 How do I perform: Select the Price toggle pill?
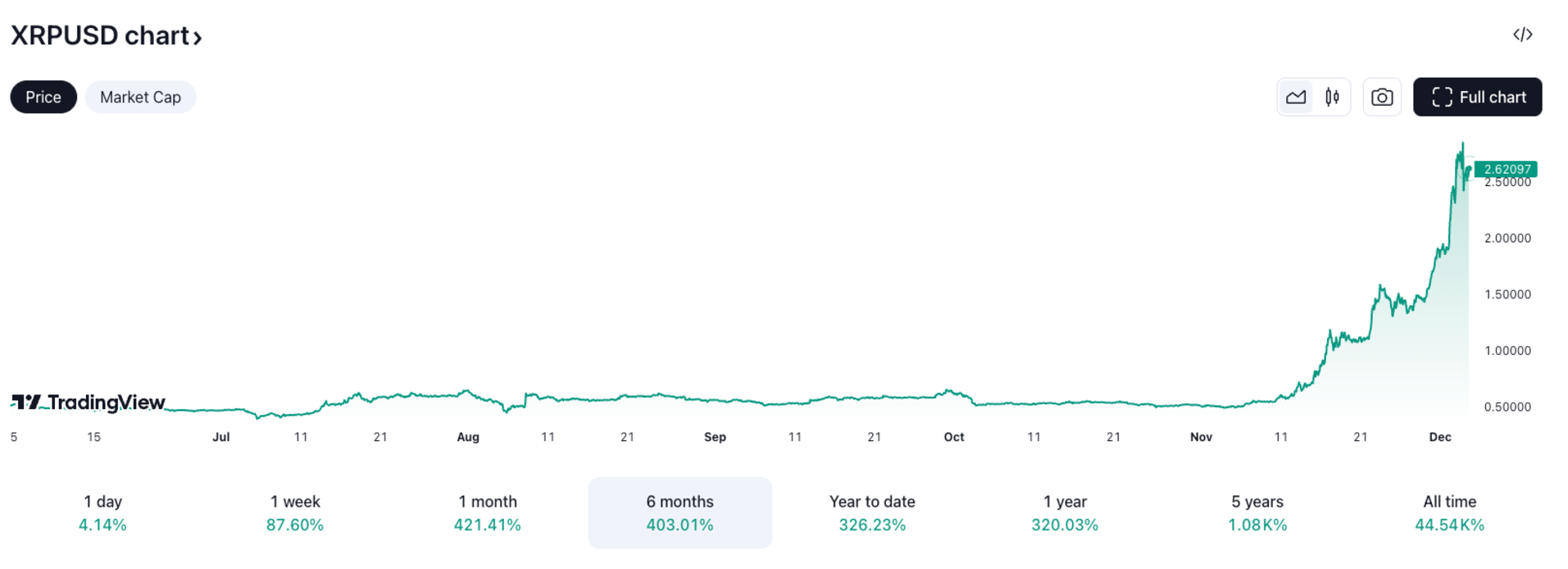(43, 97)
